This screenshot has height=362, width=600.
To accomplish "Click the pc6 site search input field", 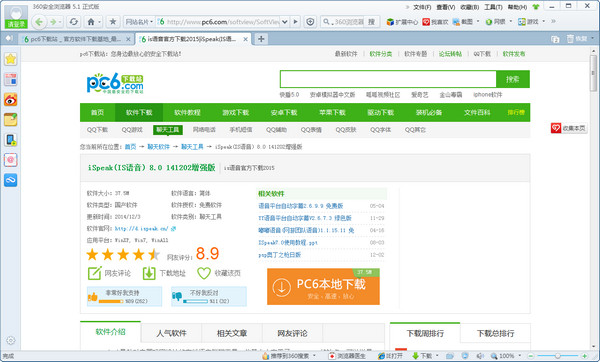I will 388,79.
